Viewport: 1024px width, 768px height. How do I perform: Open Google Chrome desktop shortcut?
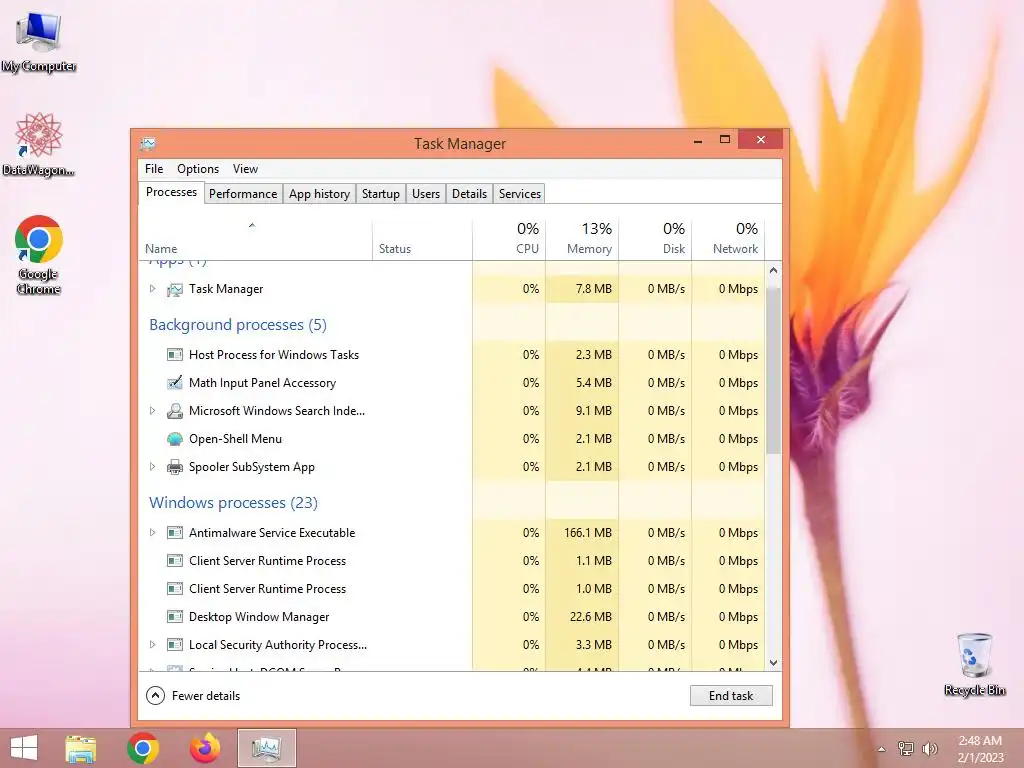(39, 255)
